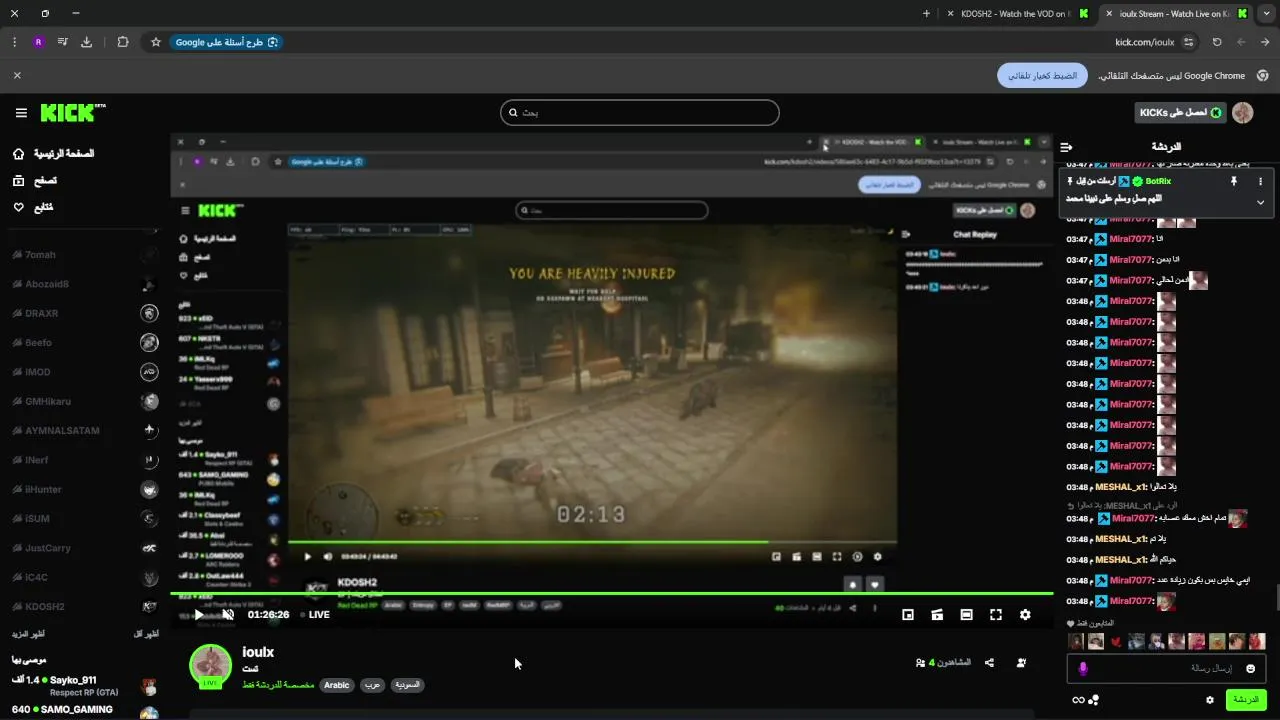Open Chrome three-dot menu

point(14,42)
